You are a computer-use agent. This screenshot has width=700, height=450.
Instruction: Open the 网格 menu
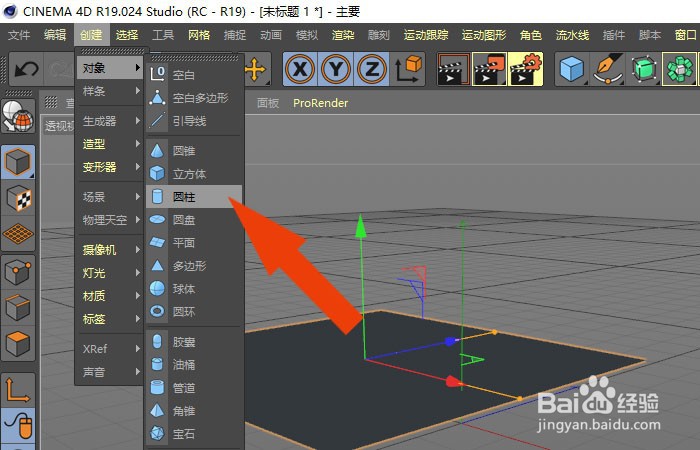point(199,35)
